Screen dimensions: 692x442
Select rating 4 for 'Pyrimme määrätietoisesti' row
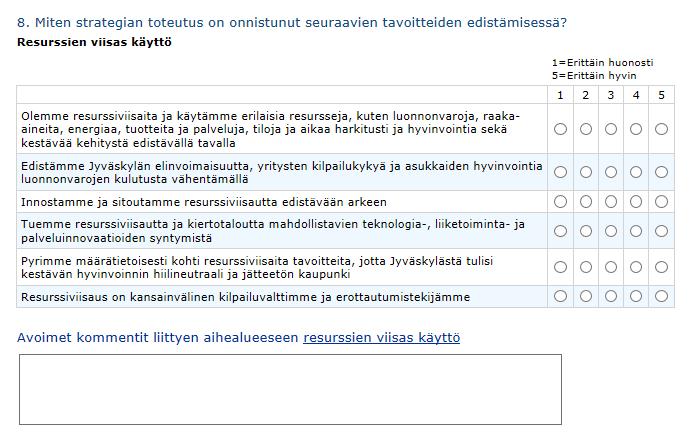(x=636, y=267)
